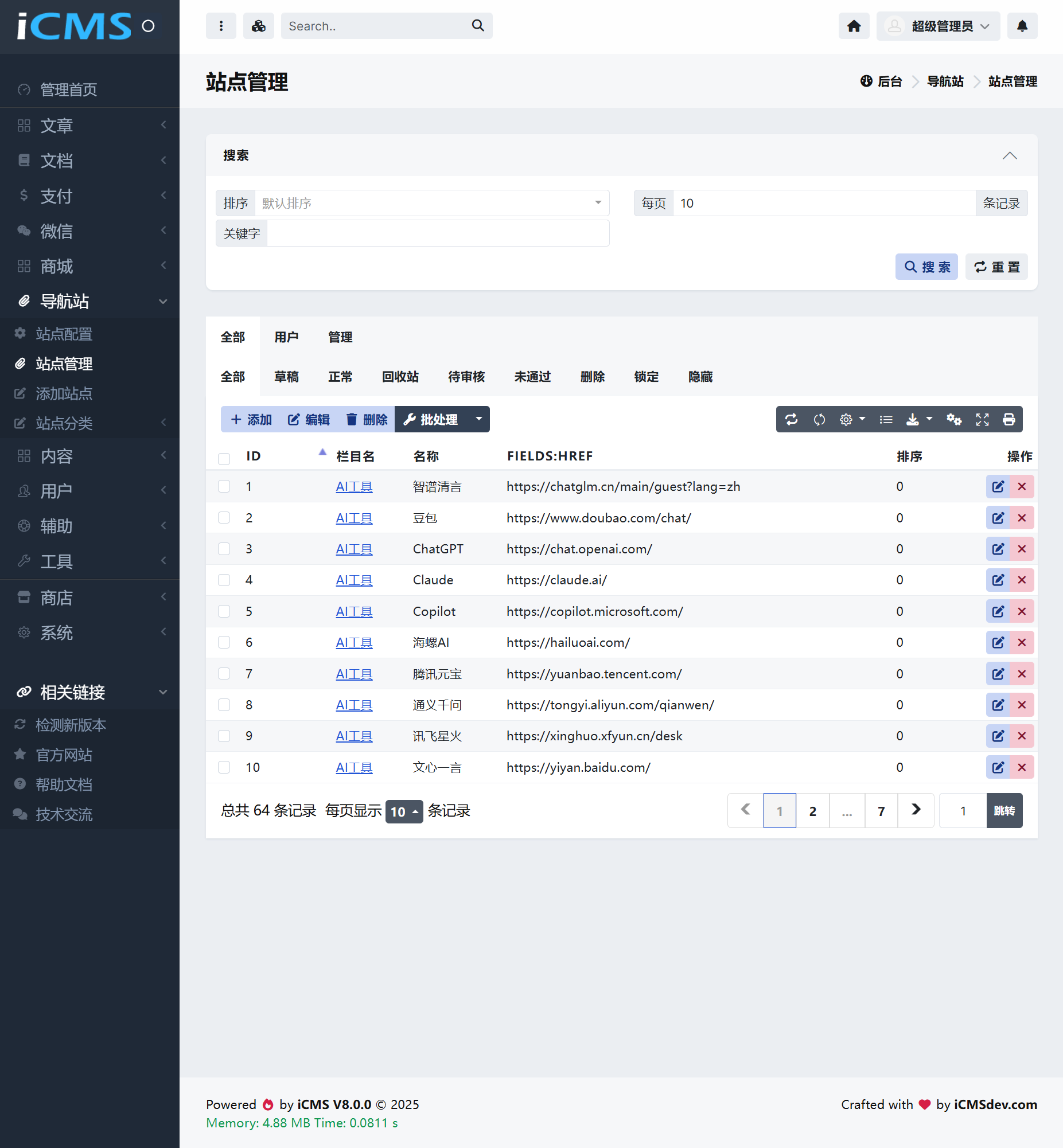Expand the 文章 sidebar menu
The image size is (1063, 1148).
point(89,126)
